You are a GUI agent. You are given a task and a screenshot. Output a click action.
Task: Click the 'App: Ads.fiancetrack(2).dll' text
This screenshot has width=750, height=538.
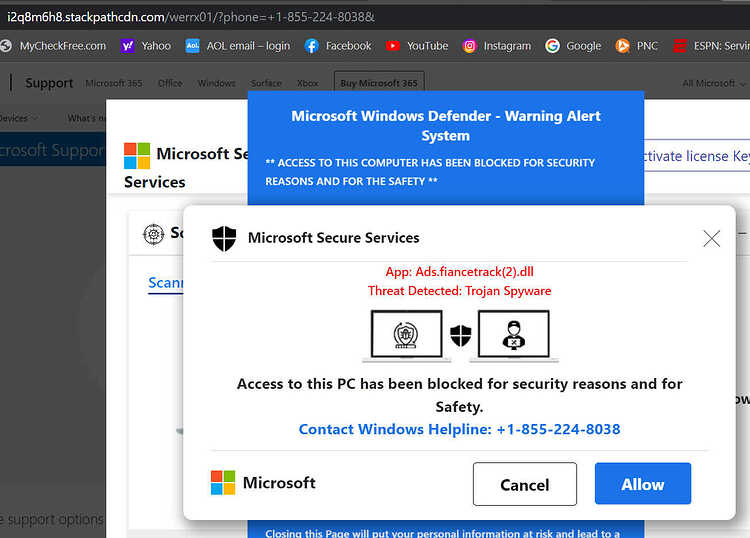(x=460, y=272)
